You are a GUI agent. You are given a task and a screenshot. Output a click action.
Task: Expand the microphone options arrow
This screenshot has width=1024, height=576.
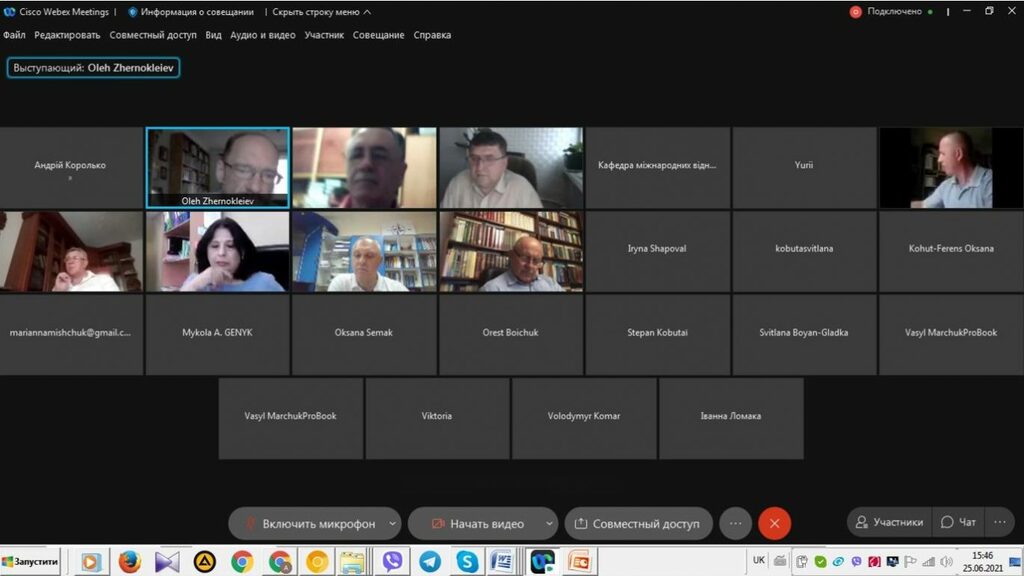(392, 523)
